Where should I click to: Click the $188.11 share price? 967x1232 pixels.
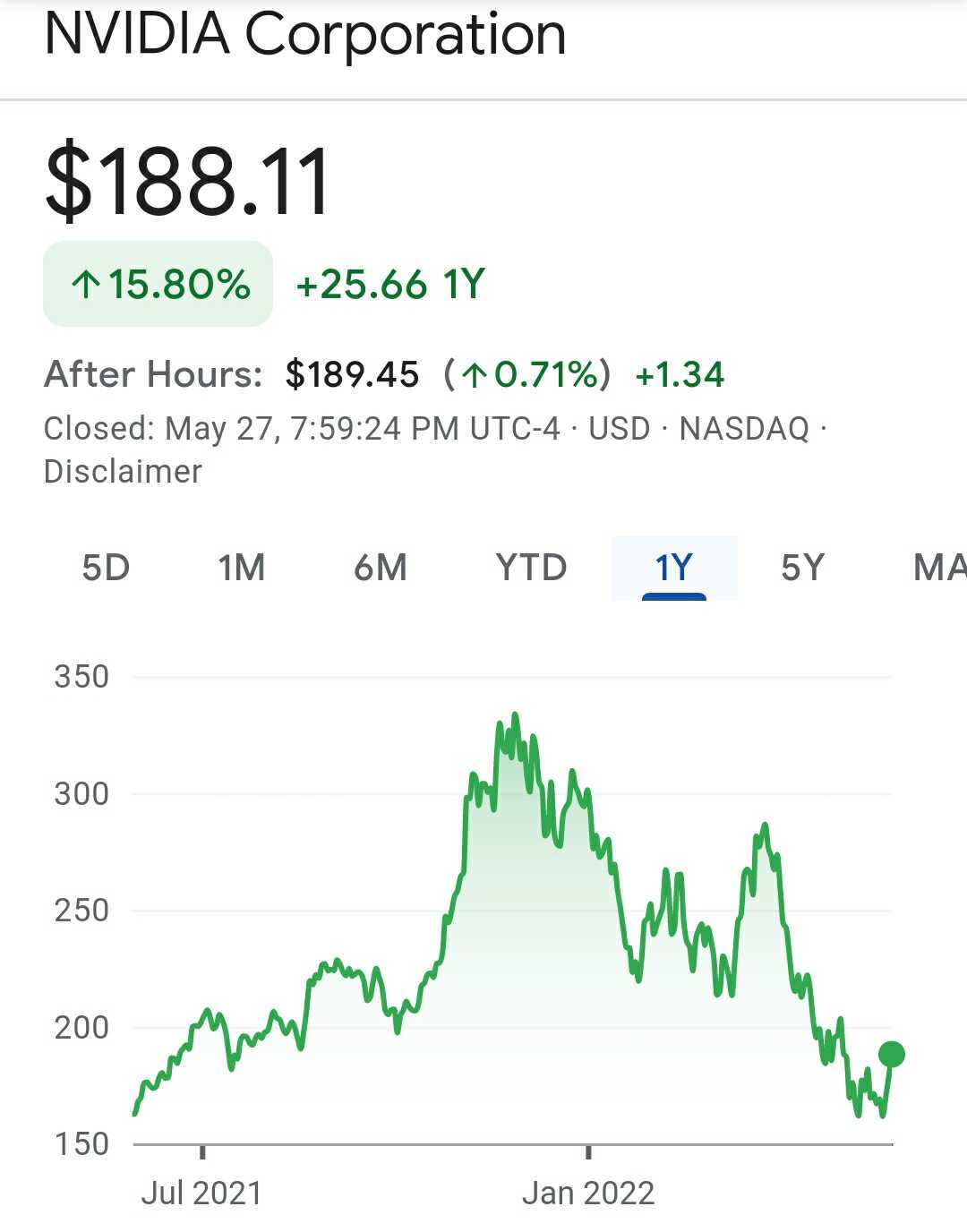pyautogui.click(x=187, y=183)
